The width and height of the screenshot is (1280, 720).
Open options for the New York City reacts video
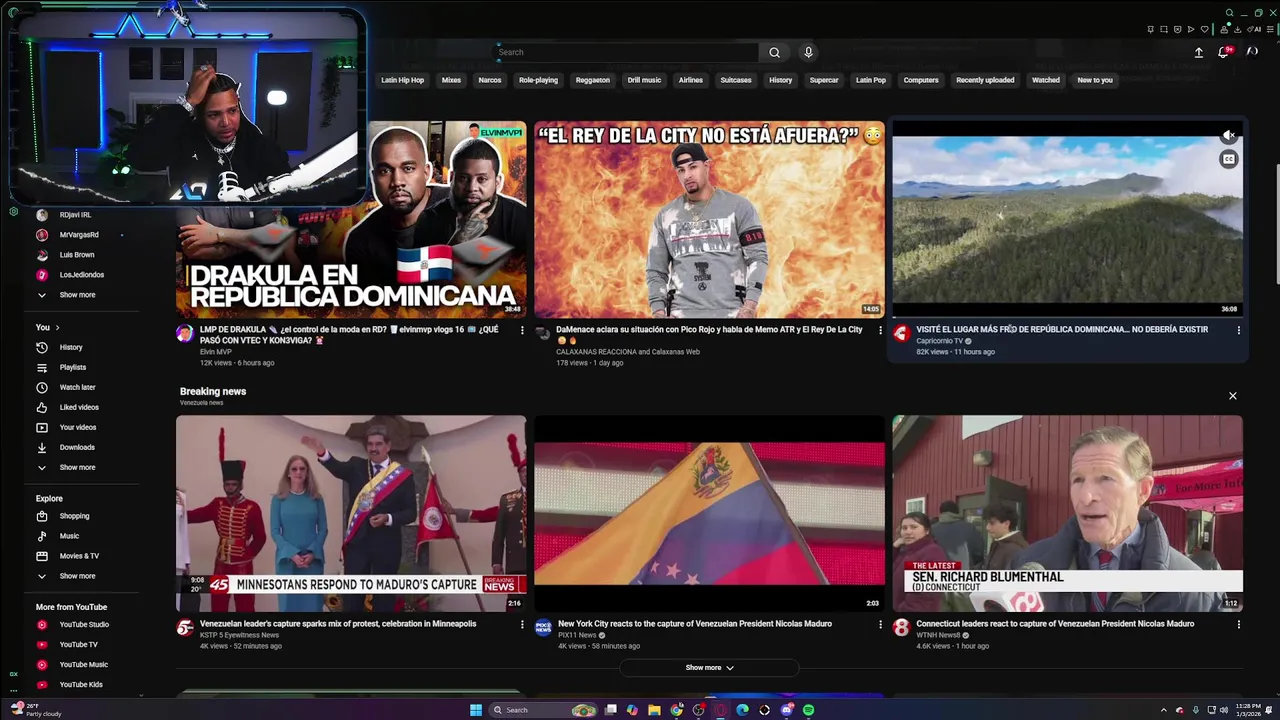[x=880, y=624]
